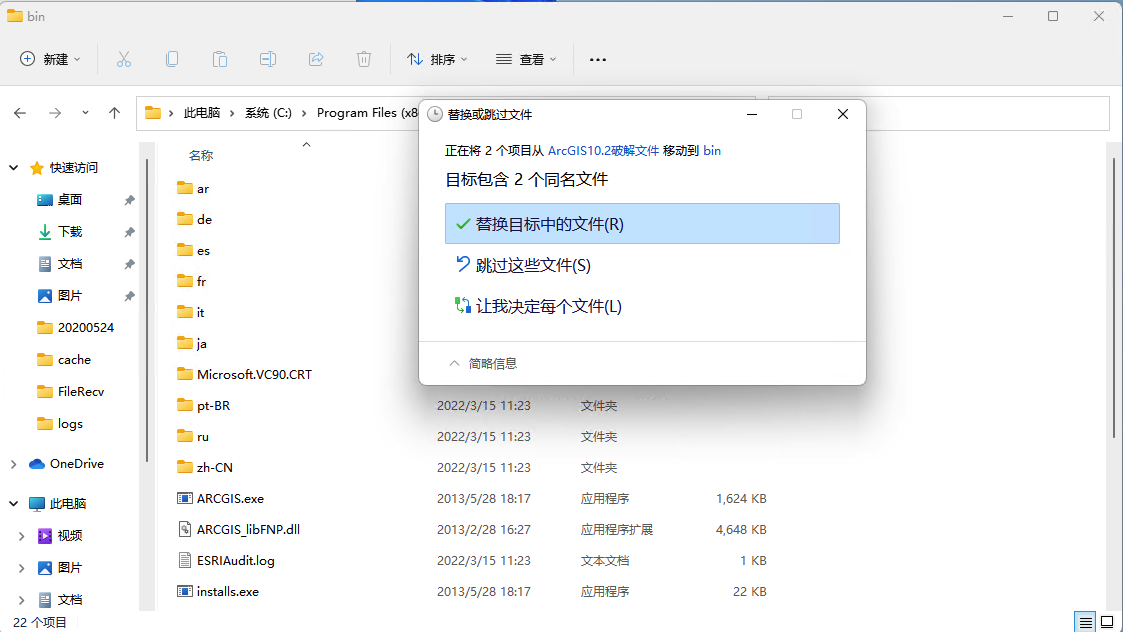Go up one folder level
Viewport: 1123px width, 632px height.
(115, 113)
